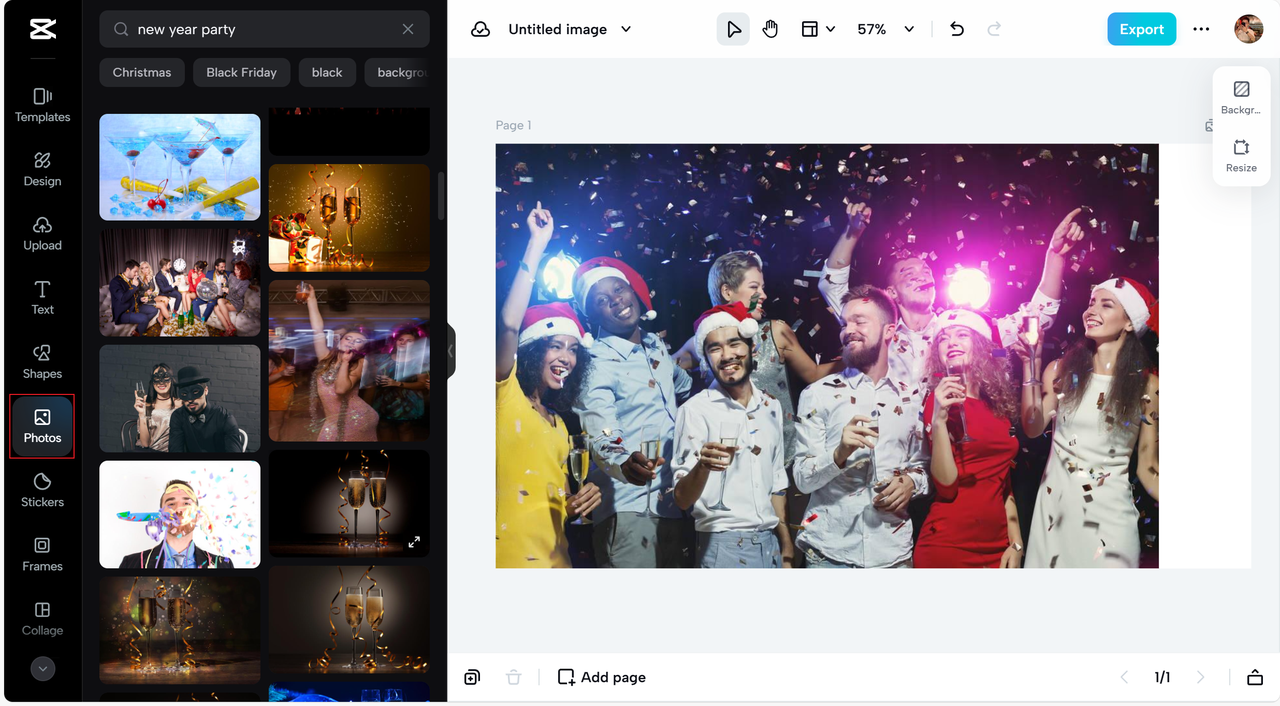Expand more sidebar tools with down arrow
The width and height of the screenshot is (1280, 706).
pyautogui.click(x=42, y=669)
